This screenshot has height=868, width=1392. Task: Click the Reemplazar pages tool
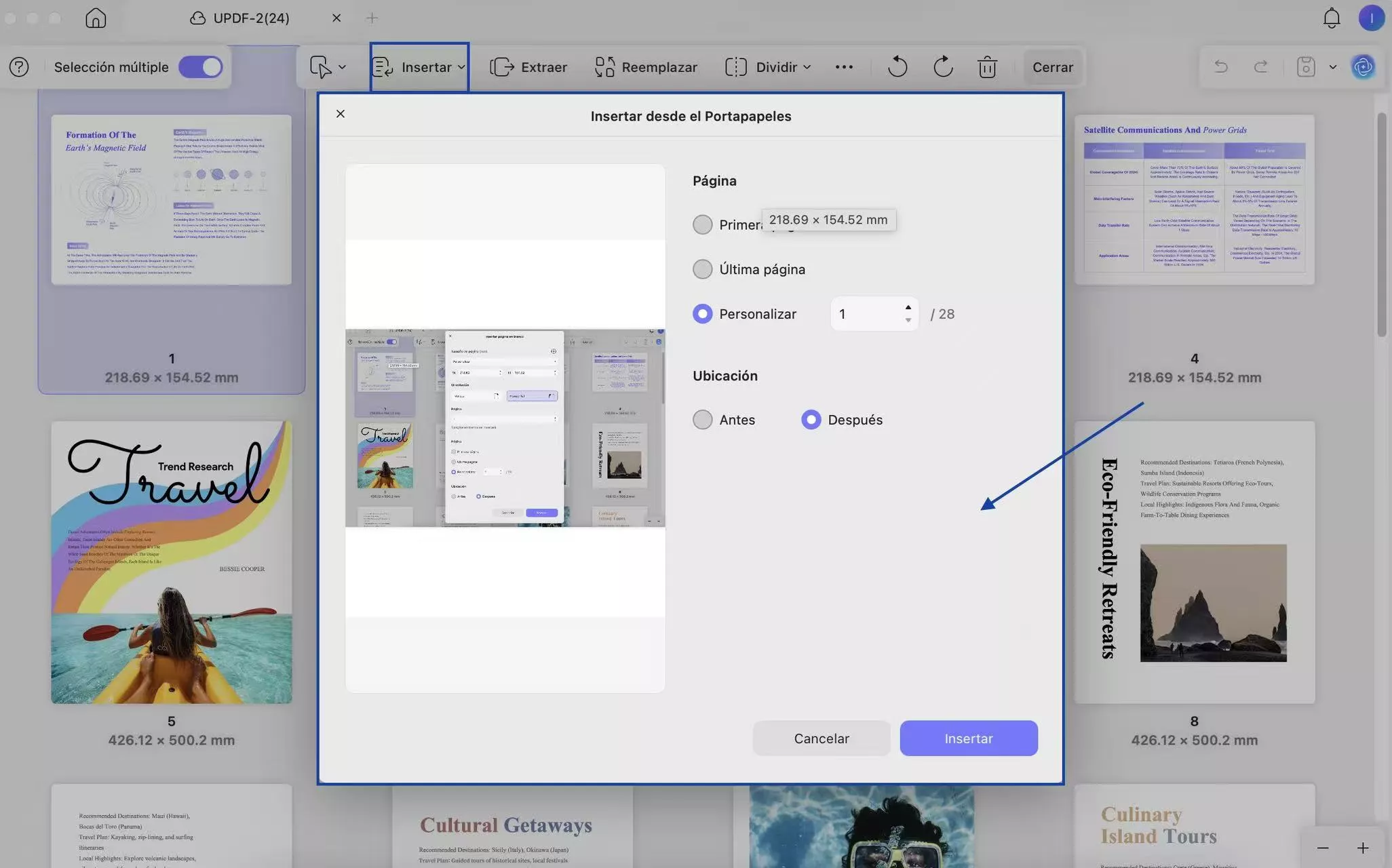pos(646,67)
